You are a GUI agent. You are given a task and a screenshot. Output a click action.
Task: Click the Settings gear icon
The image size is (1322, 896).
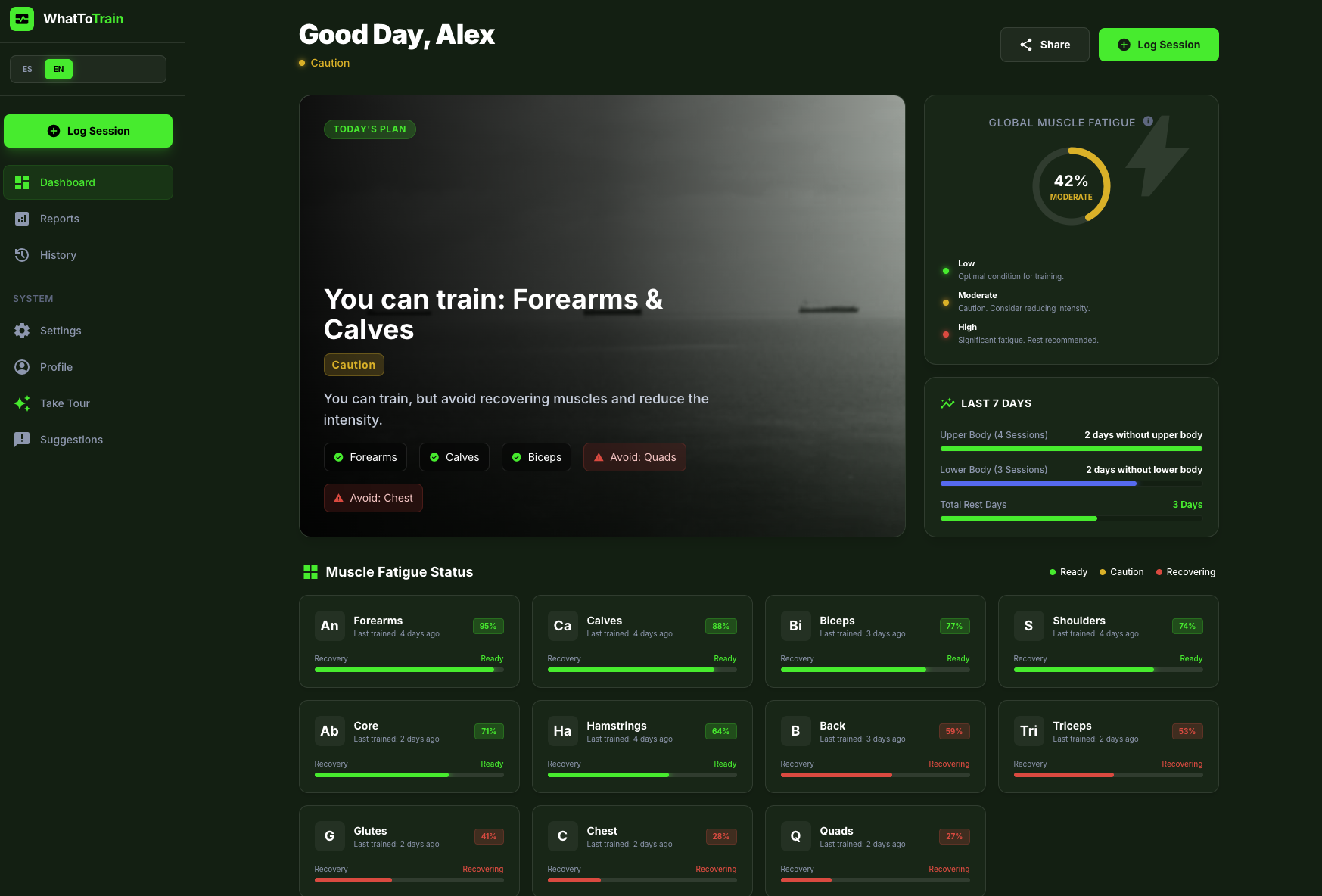(22, 331)
